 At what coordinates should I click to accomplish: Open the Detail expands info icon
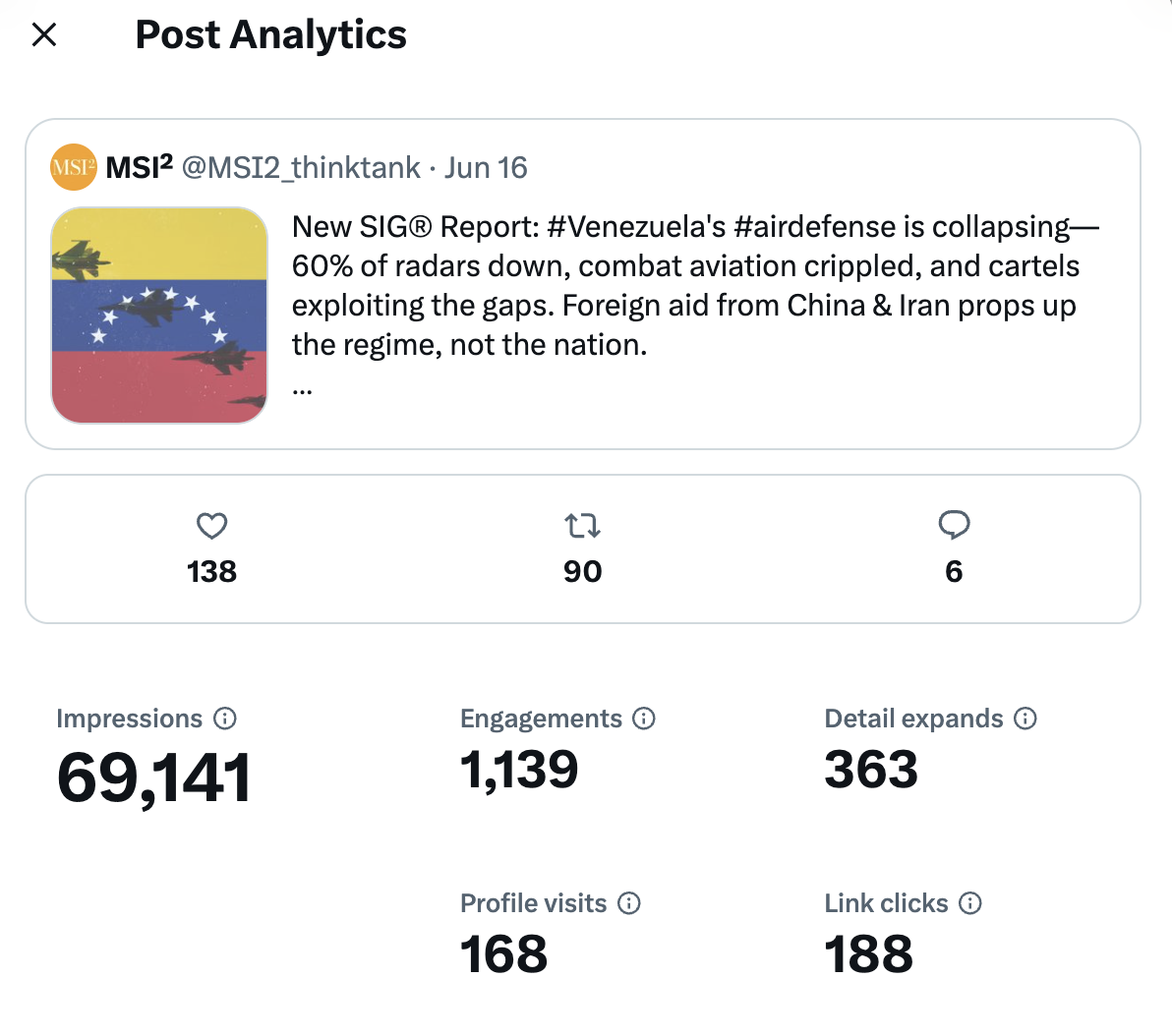(x=1025, y=719)
